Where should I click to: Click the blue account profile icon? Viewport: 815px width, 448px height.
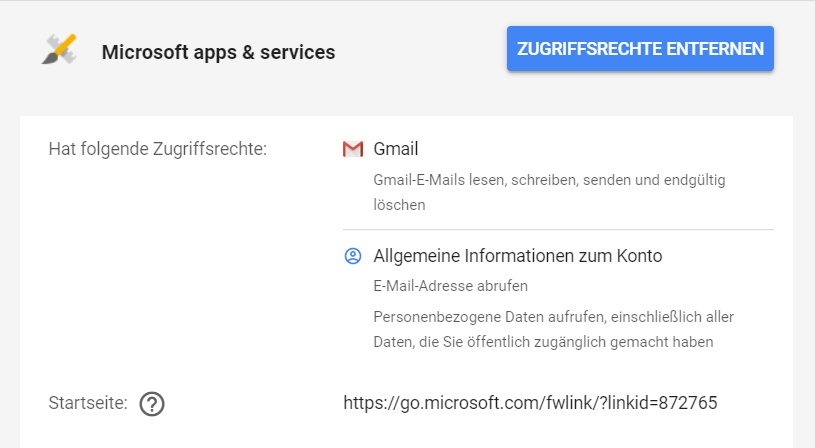pos(352,256)
